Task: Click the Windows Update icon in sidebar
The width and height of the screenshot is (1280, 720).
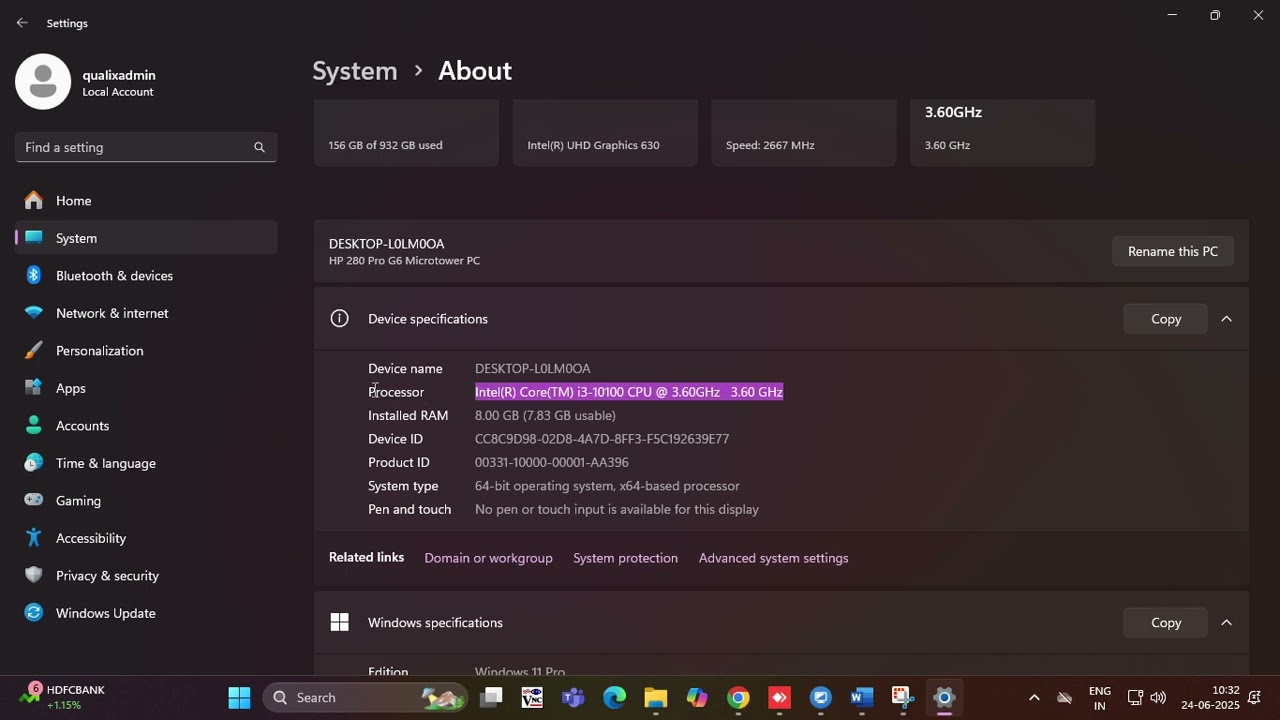Action: pyautogui.click(x=34, y=613)
